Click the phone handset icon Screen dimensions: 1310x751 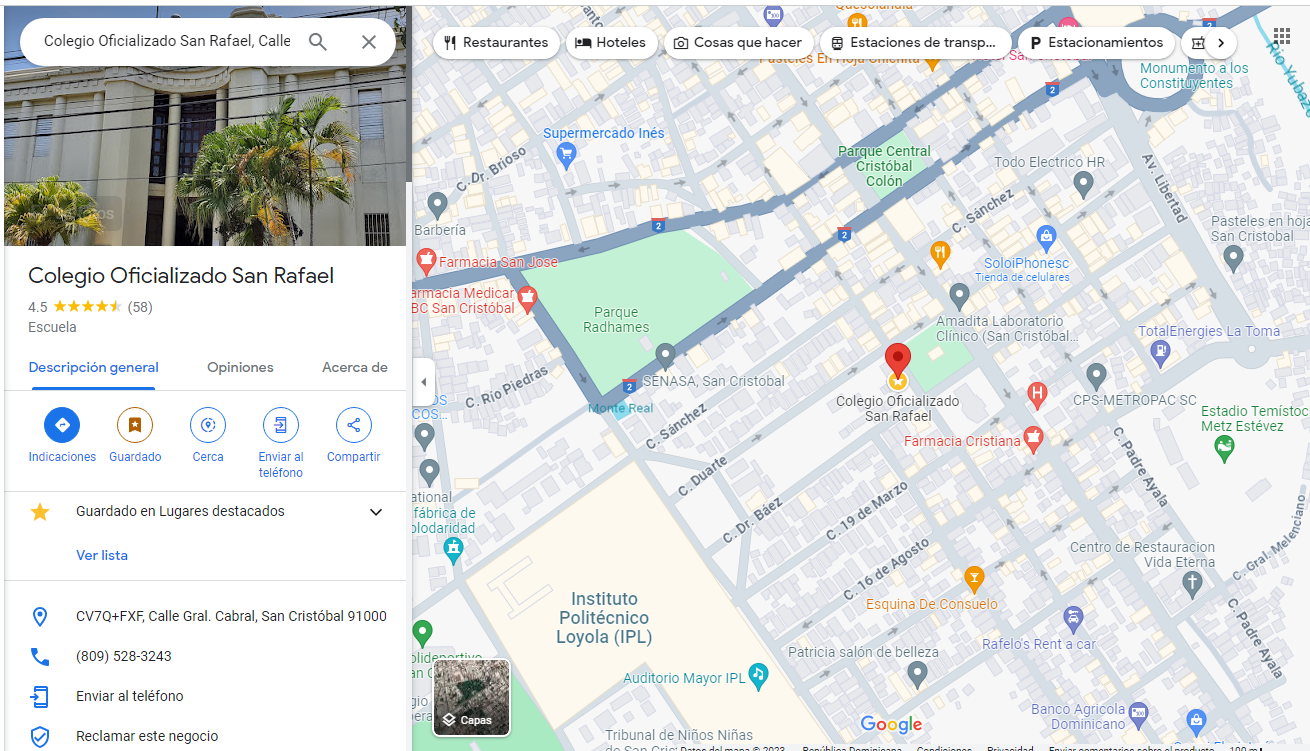[x=40, y=657]
